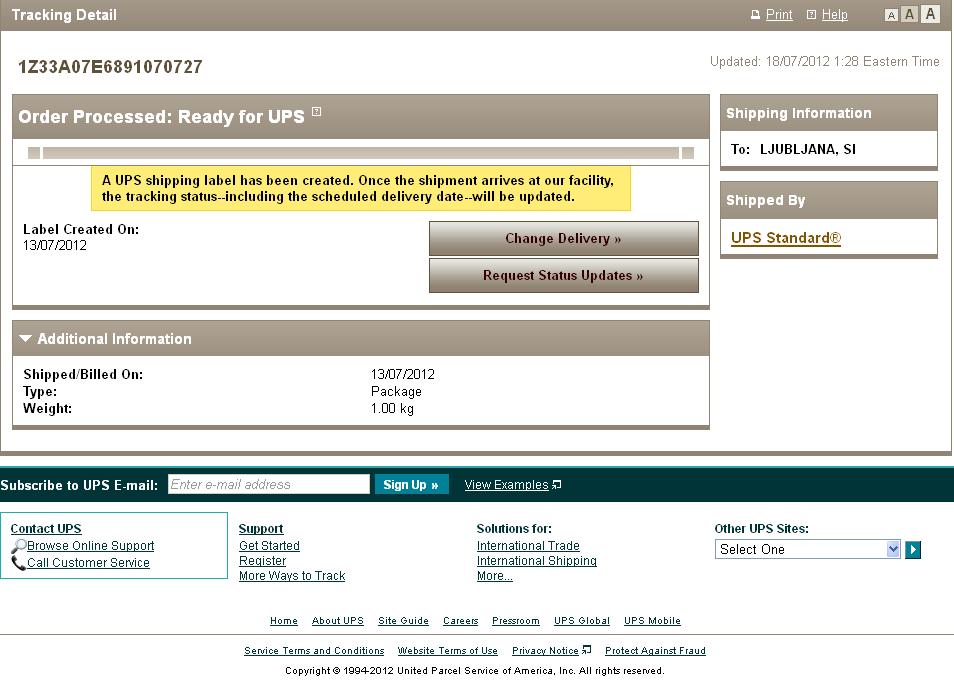The height and width of the screenshot is (692, 954).
Task: Click the View Examples link
Action: (506, 484)
